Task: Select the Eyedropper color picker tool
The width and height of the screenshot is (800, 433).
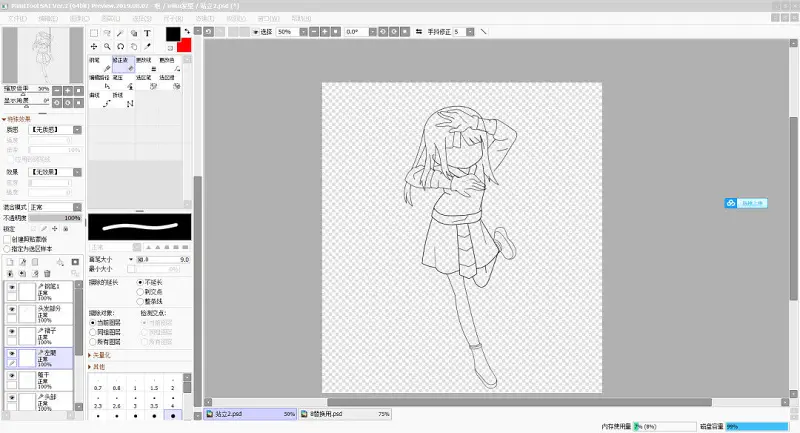Action: 147,46
